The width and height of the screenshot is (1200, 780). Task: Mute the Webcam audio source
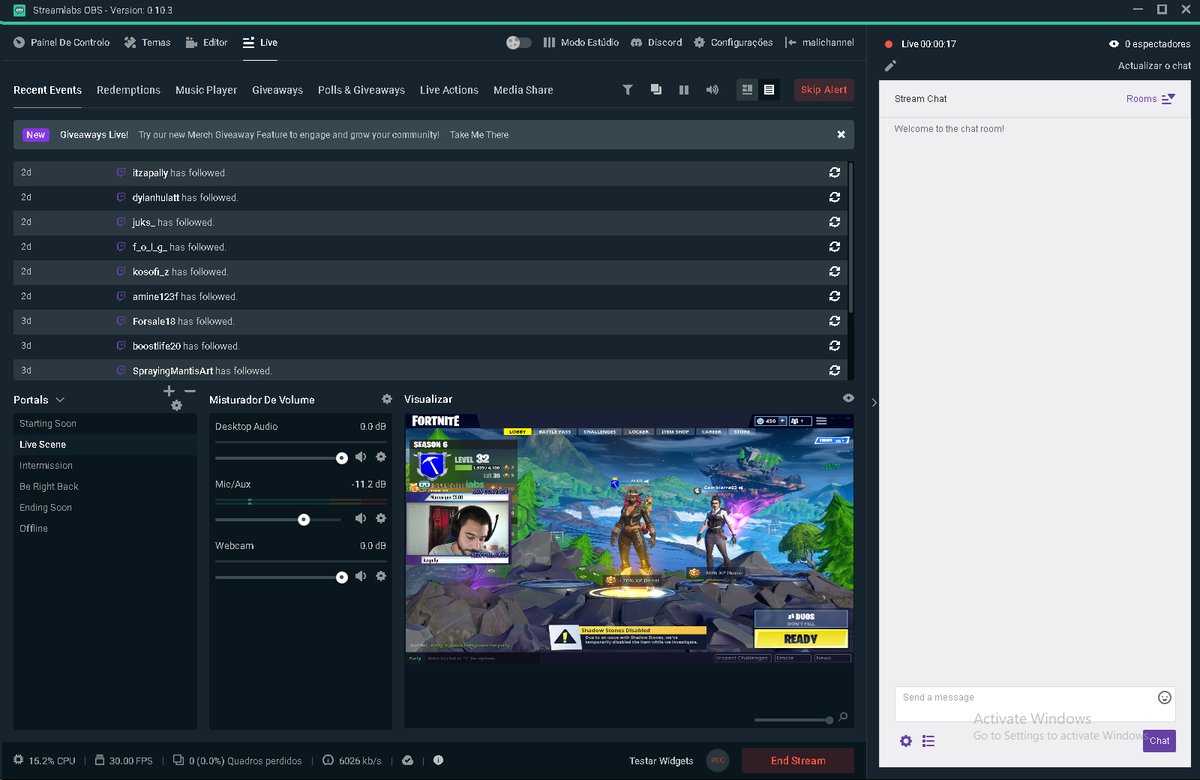(x=361, y=576)
